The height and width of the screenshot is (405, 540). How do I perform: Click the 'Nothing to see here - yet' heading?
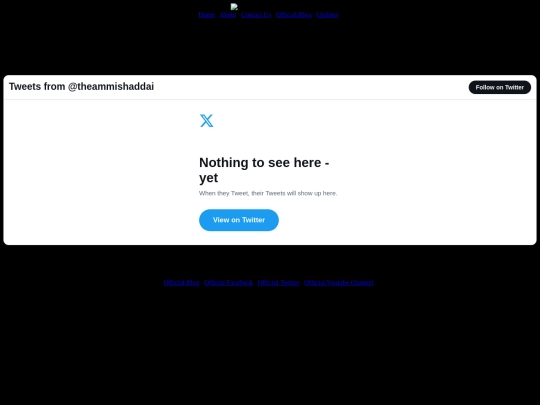[264, 170]
